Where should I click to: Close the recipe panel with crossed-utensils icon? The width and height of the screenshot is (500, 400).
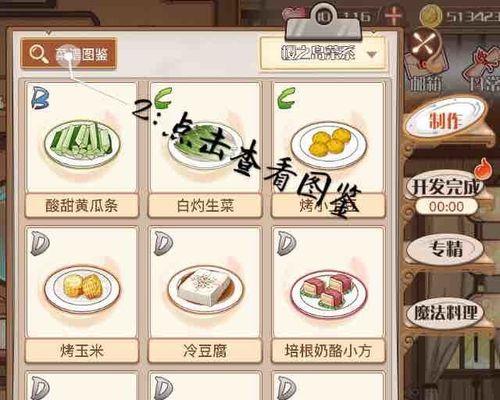[426, 43]
